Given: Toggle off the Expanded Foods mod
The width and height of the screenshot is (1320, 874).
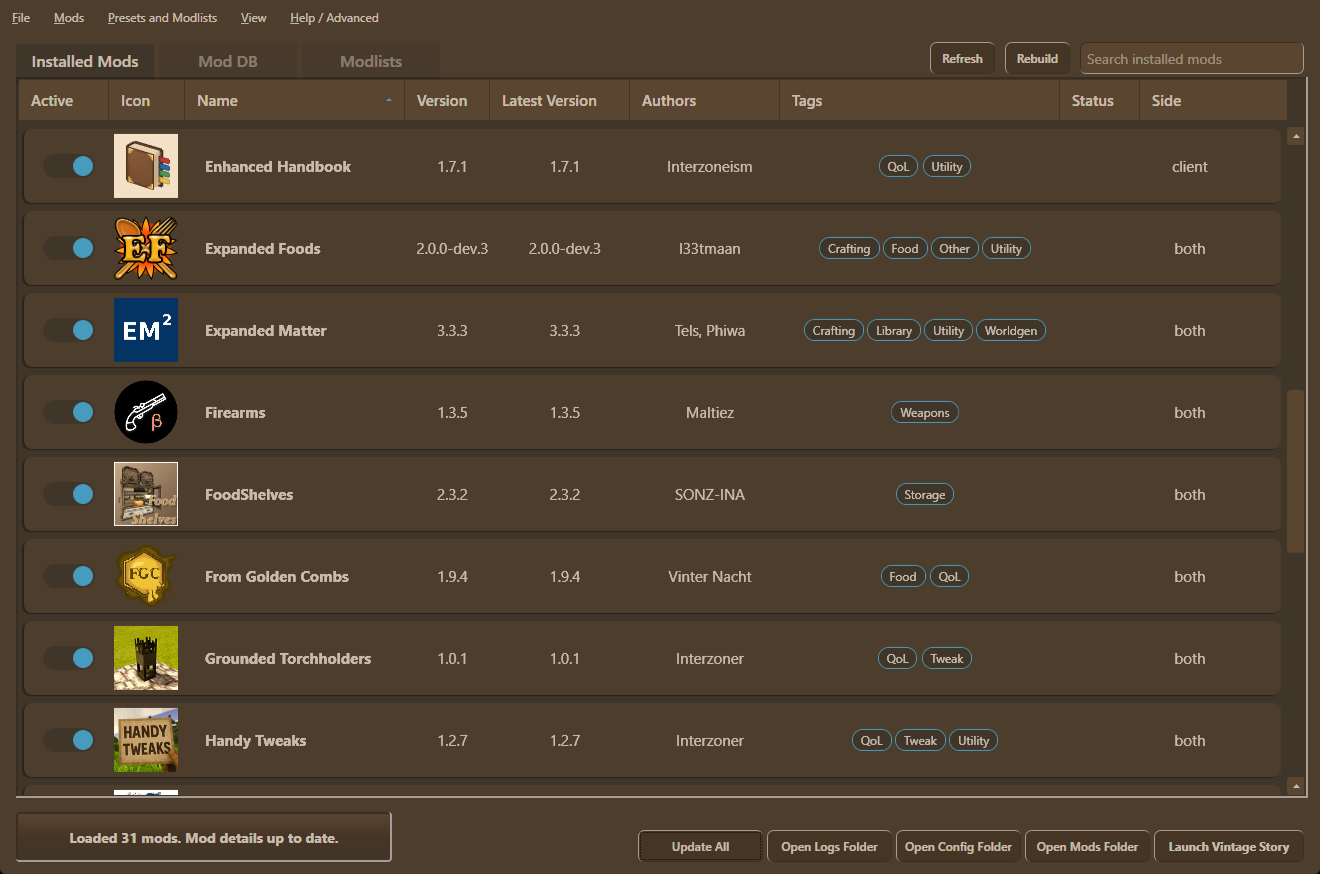Looking at the screenshot, I should (69, 248).
